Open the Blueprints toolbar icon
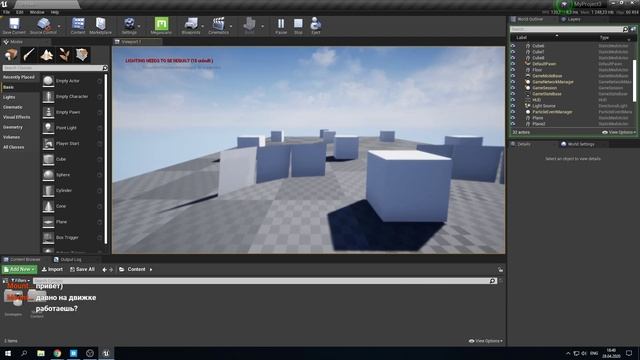The width and height of the screenshot is (640, 360). click(191, 26)
